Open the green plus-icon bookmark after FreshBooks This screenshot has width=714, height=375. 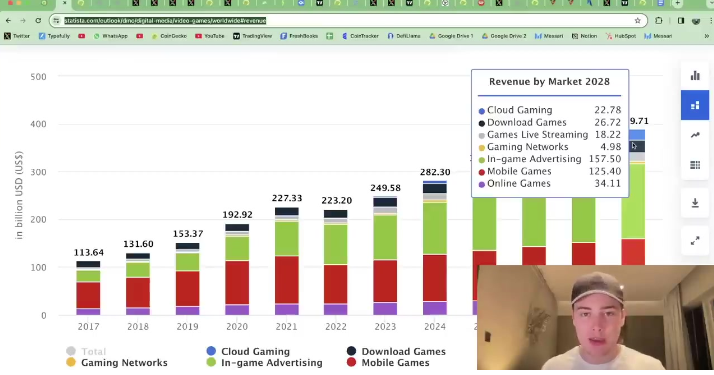point(330,36)
